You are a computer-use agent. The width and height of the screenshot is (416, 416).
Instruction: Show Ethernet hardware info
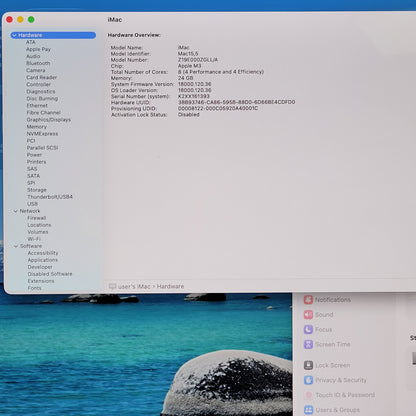(37, 105)
